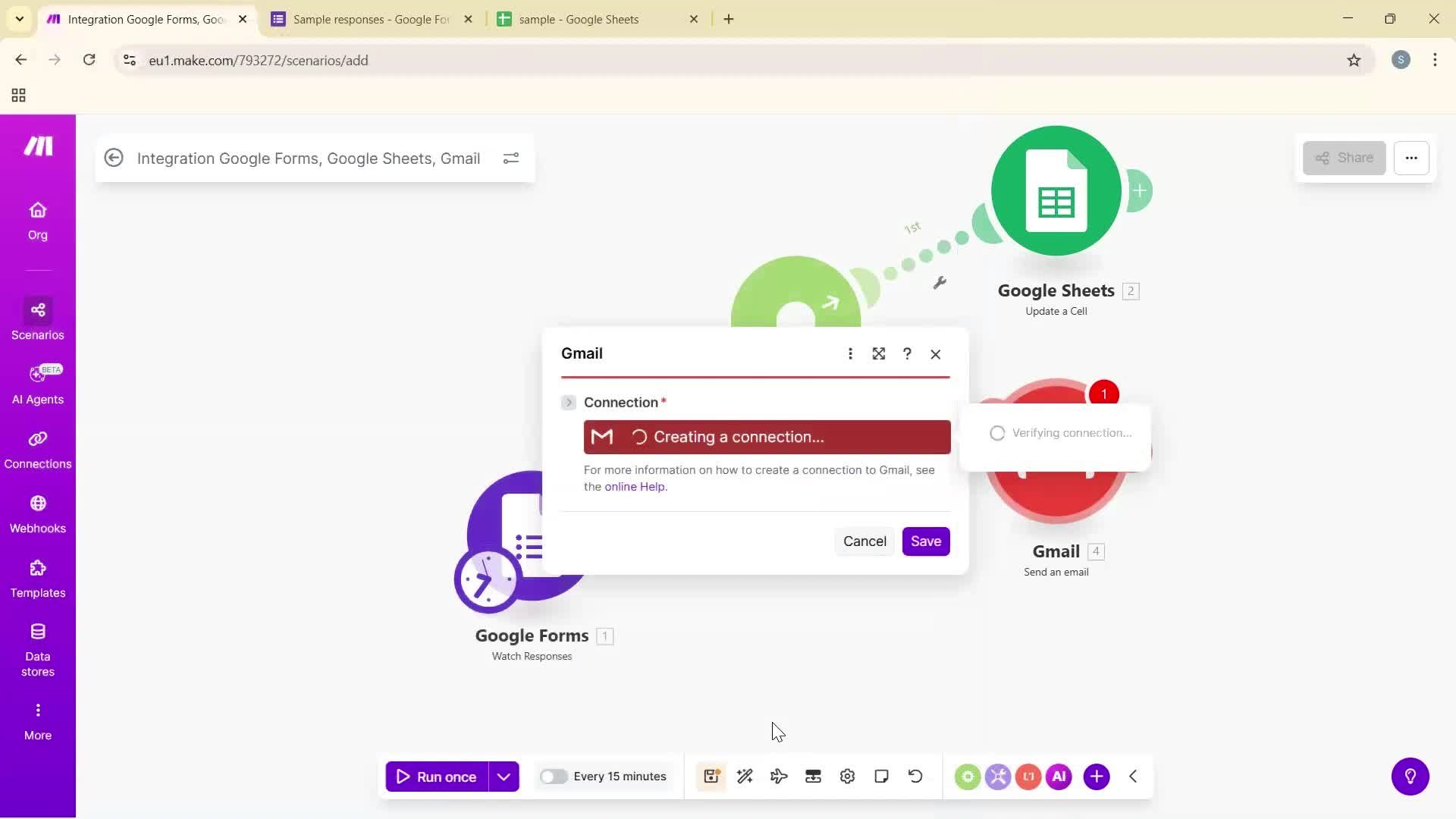Click the airplane auto-align icon
Viewport: 1456px width, 819px height.
coord(779,776)
